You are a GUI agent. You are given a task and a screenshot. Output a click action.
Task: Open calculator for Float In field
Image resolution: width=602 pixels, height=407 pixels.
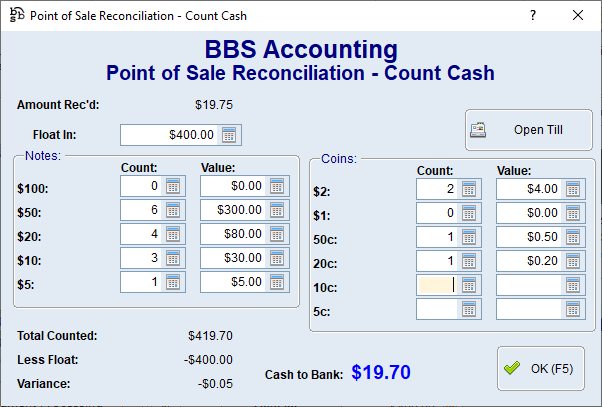(x=230, y=135)
